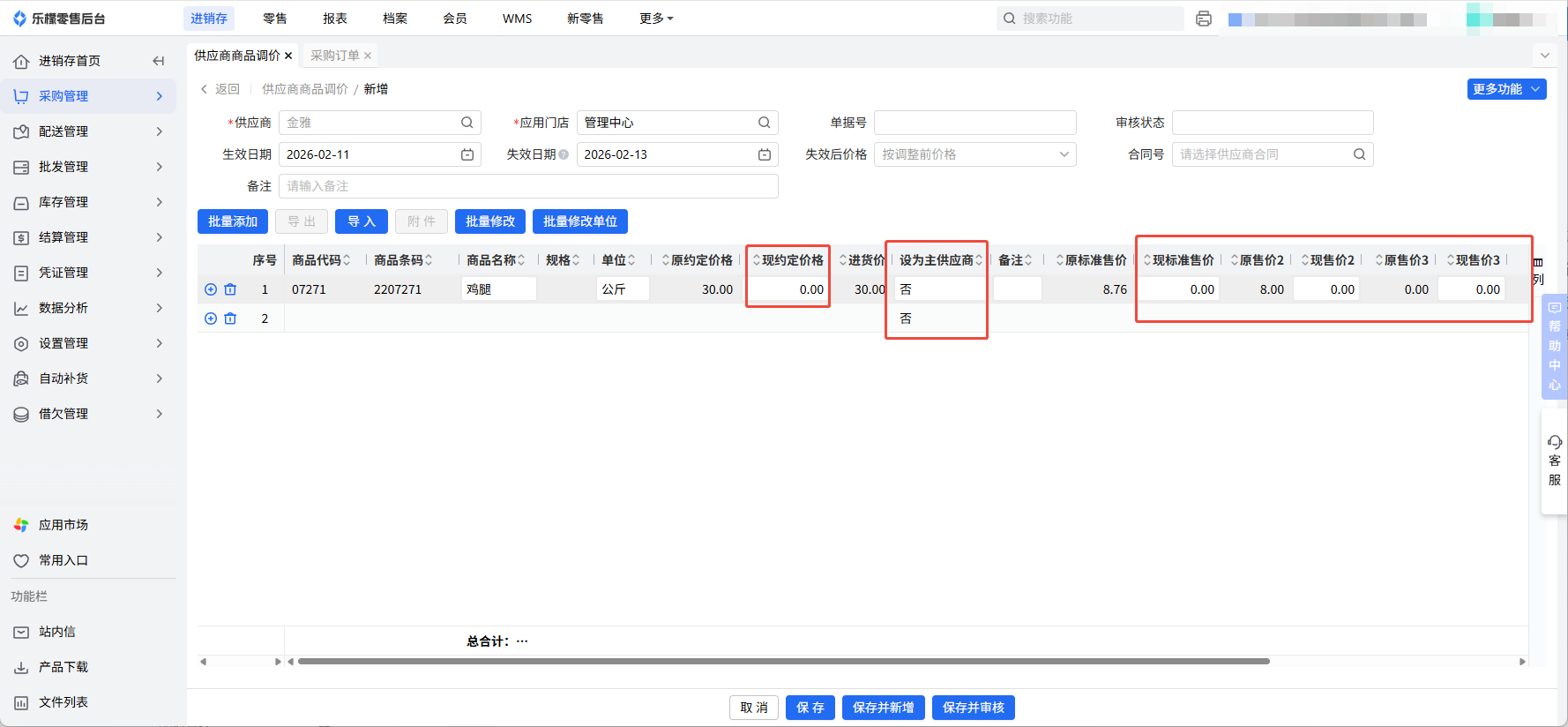
Task: Click contract number search icon
Action: [1359, 154]
